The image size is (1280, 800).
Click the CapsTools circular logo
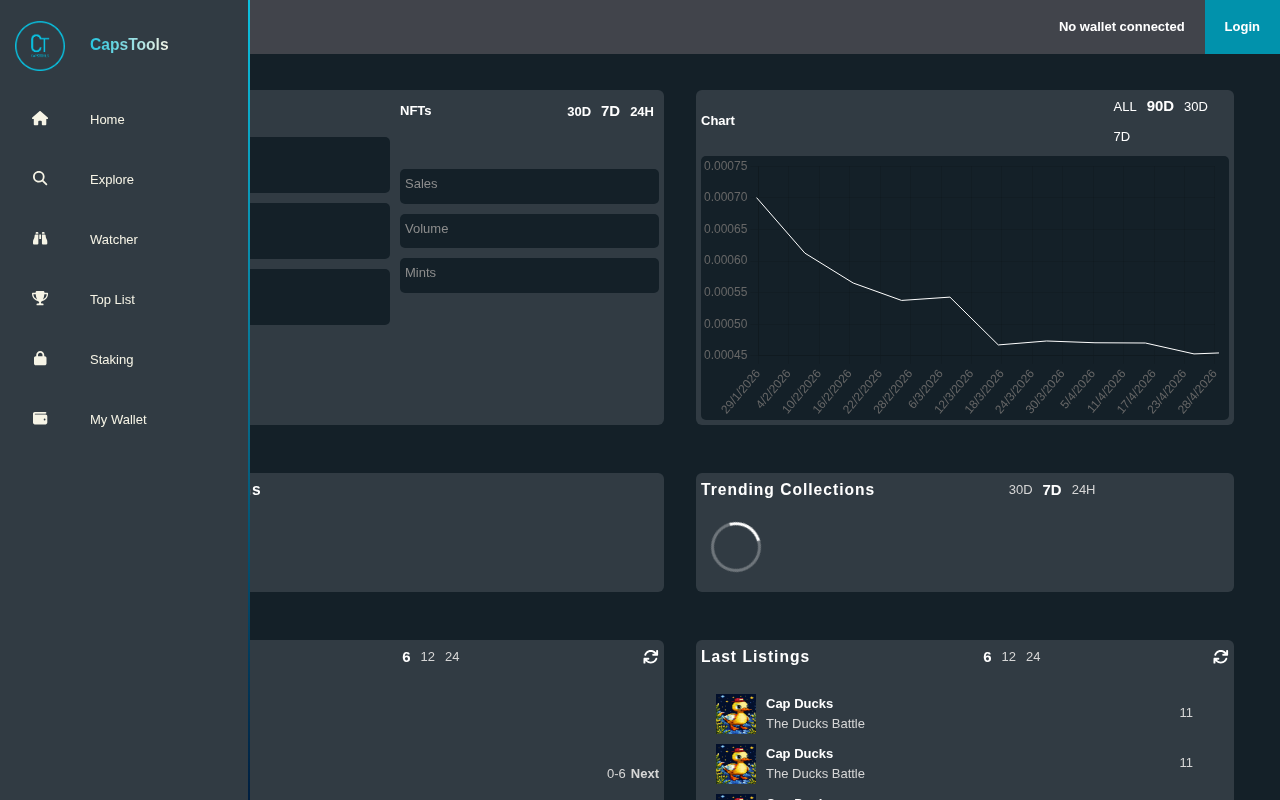point(40,46)
